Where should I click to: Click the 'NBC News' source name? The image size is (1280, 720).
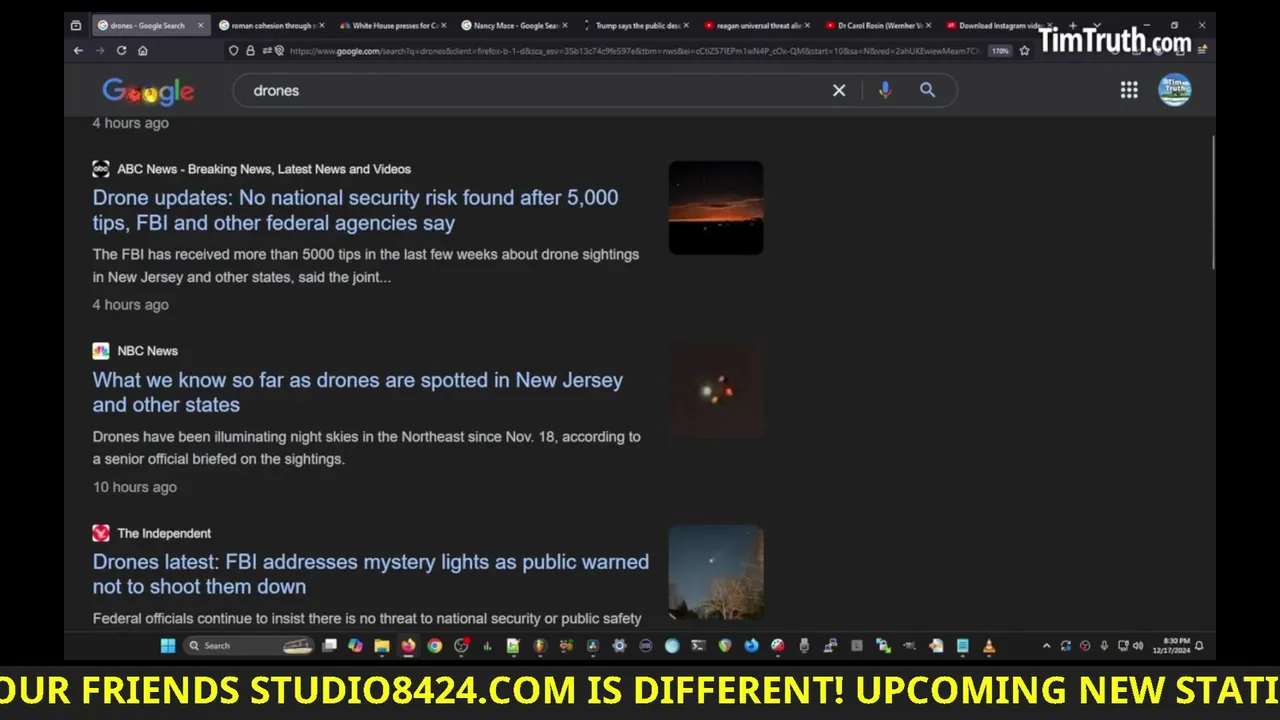(147, 351)
